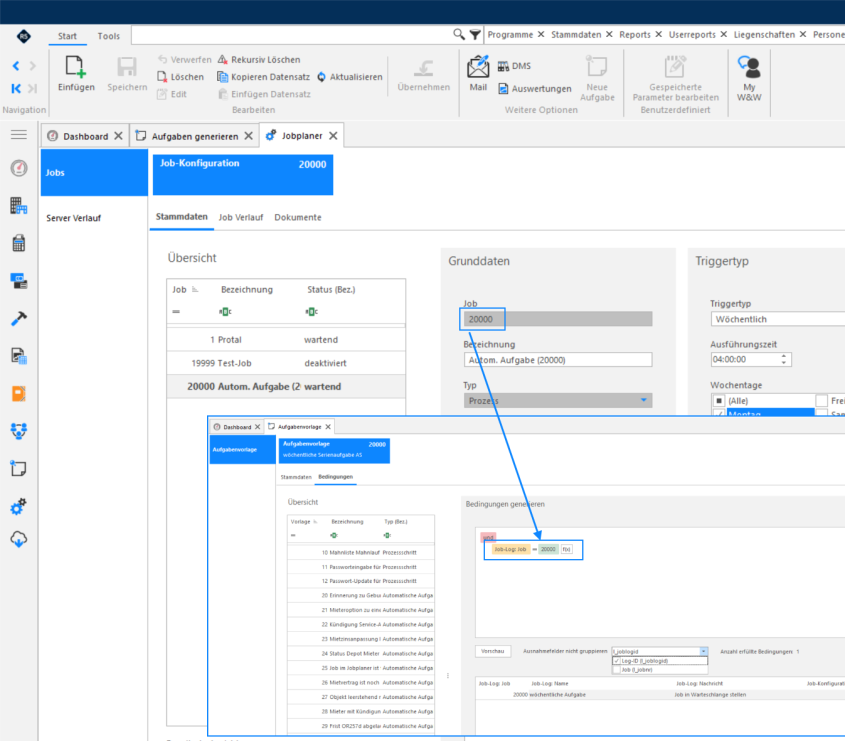The image size is (845, 741).
Task: Open the Mail envelope icon
Action: pos(478,67)
